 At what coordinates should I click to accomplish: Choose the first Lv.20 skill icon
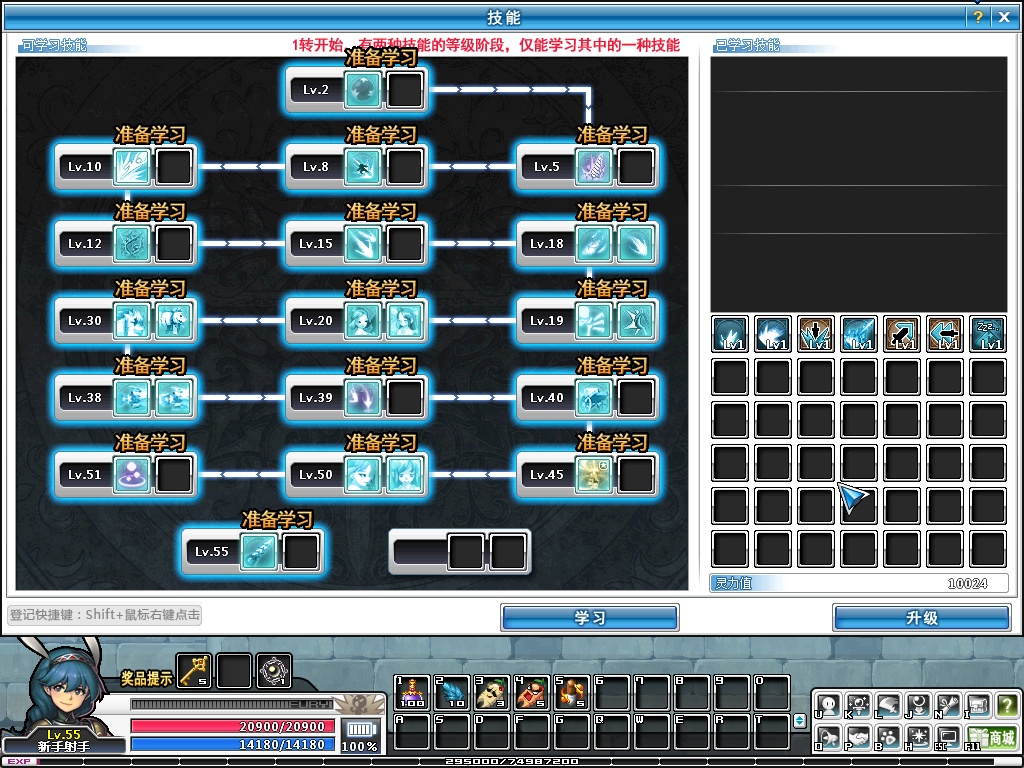point(362,321)
